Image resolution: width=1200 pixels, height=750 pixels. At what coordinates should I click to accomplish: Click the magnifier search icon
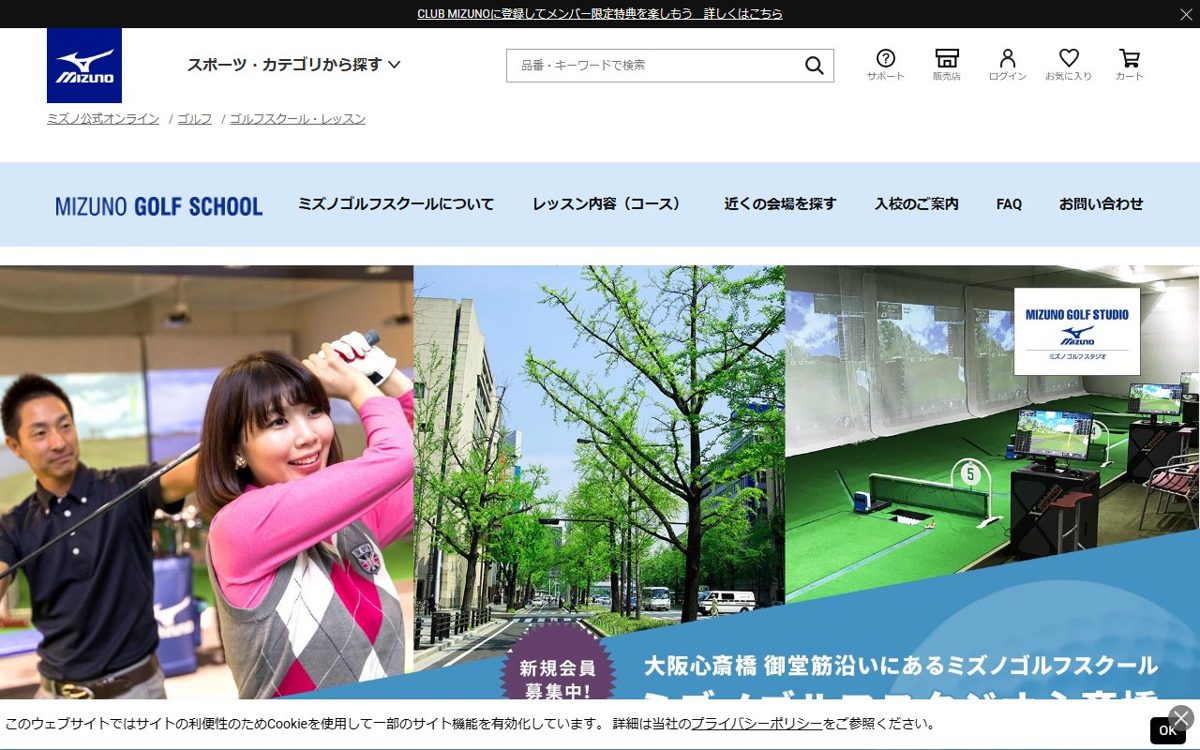tap(814, 66)
